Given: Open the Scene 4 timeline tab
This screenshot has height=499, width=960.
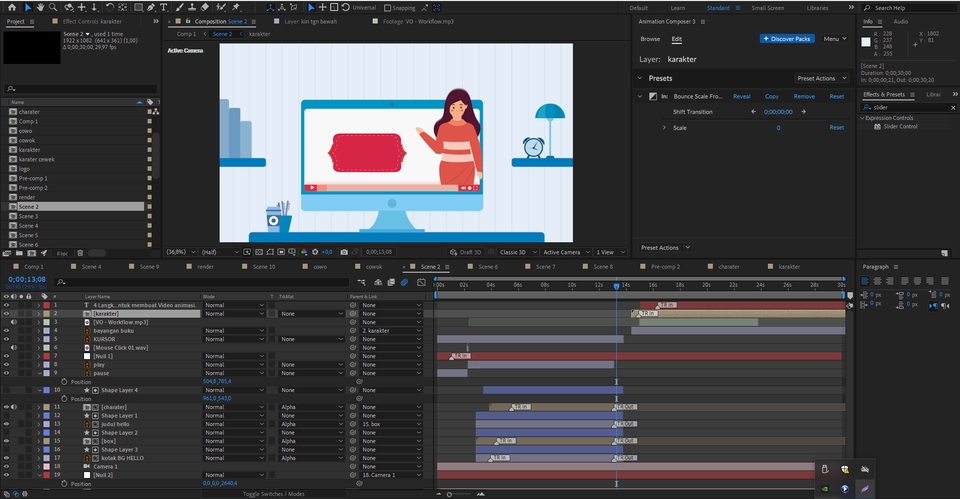Looking at the screenshot, I should pos(91,267).
